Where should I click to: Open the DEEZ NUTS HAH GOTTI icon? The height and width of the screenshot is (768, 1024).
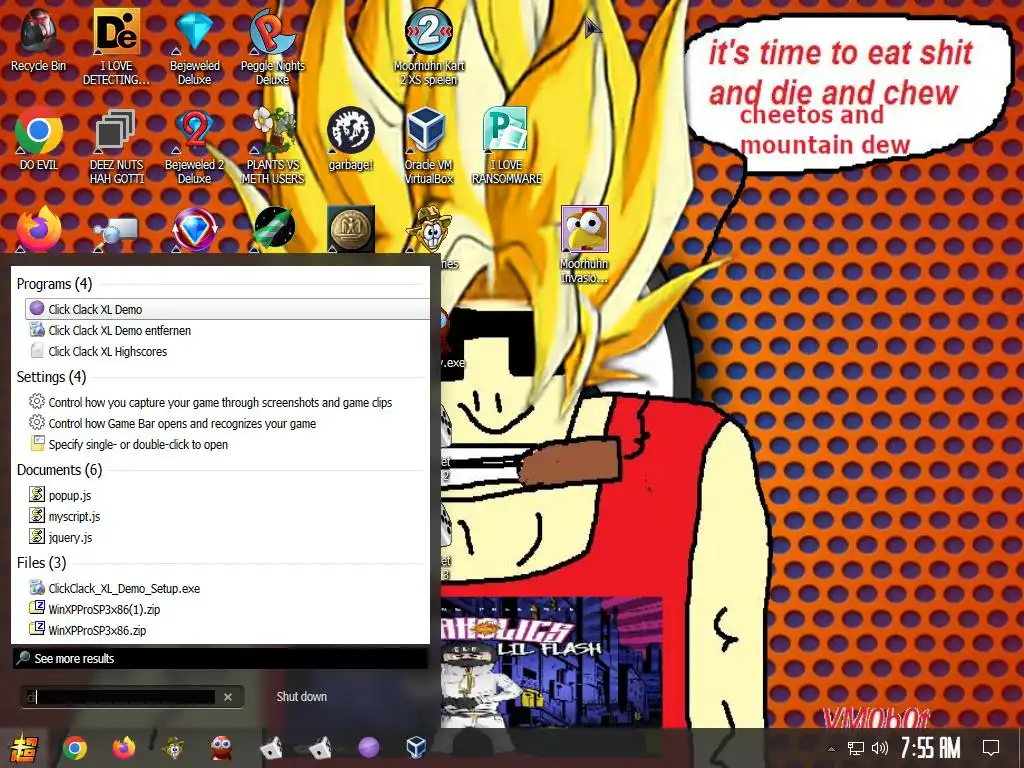point(116,145)
